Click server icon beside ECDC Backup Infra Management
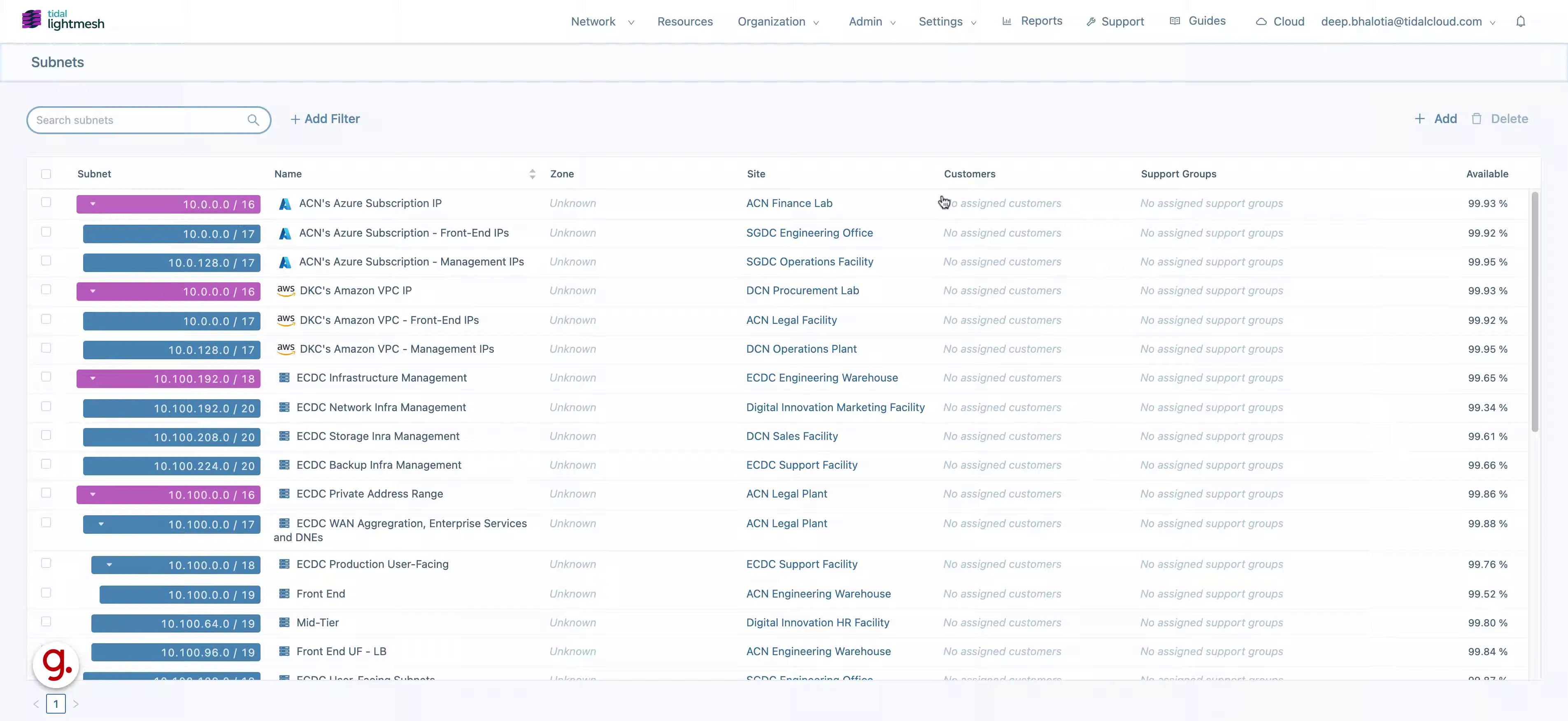Viewport: 1568px width, 721px height. point(284,465)
